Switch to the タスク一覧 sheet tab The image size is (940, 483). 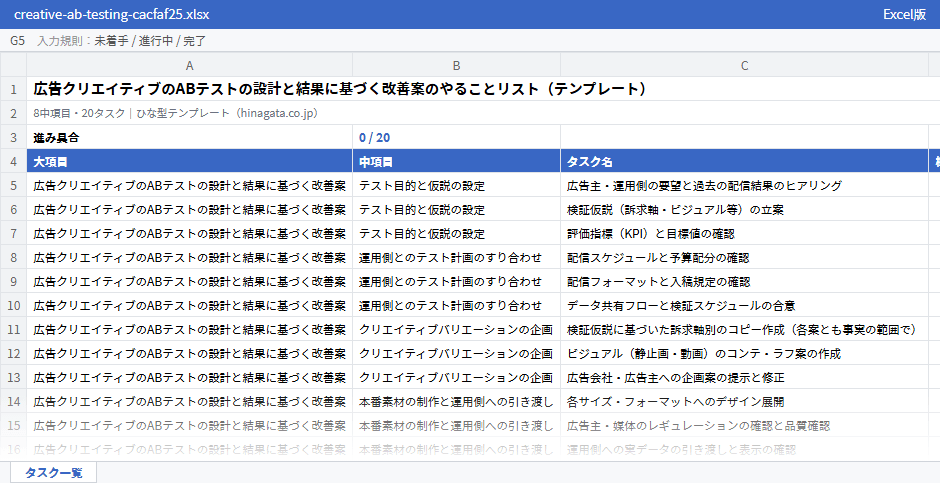click(53, 472)
